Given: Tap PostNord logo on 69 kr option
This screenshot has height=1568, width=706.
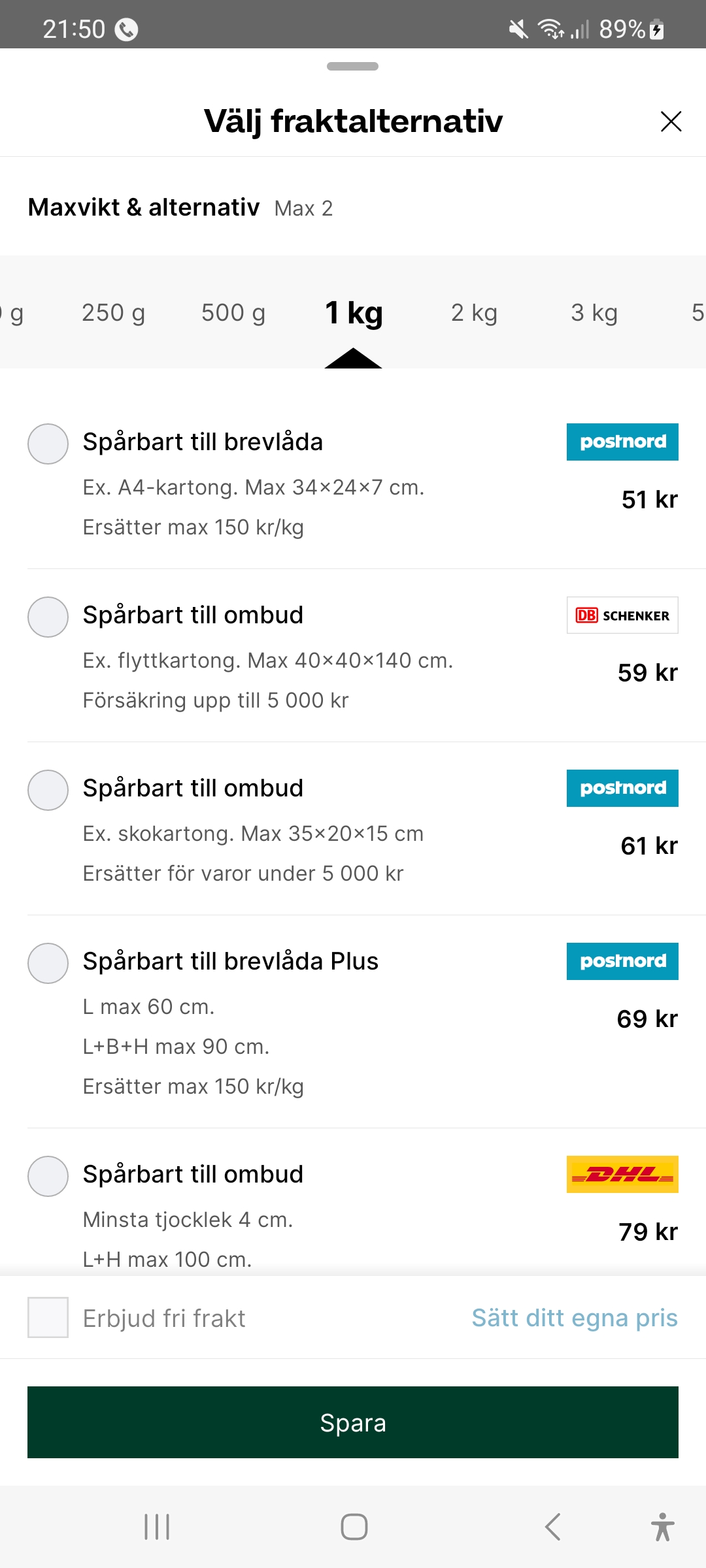Looking at the screenshot, I should click(622, 961).
